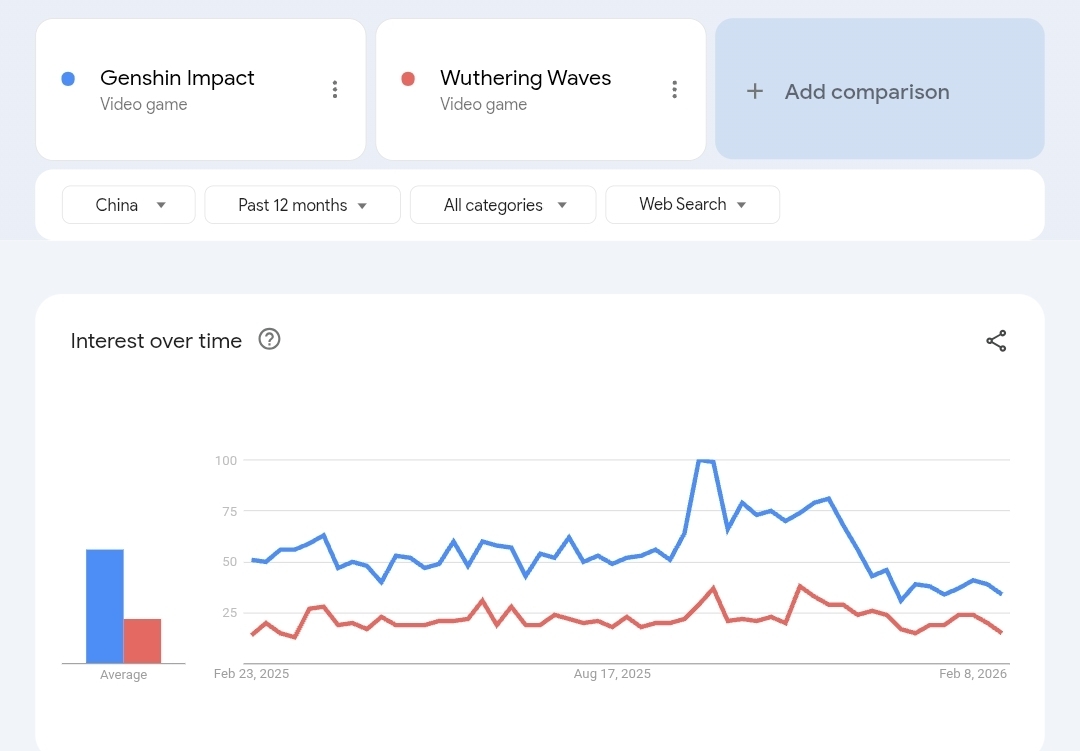Click the red dot beside Wuthering Waves

coord(408,79)
